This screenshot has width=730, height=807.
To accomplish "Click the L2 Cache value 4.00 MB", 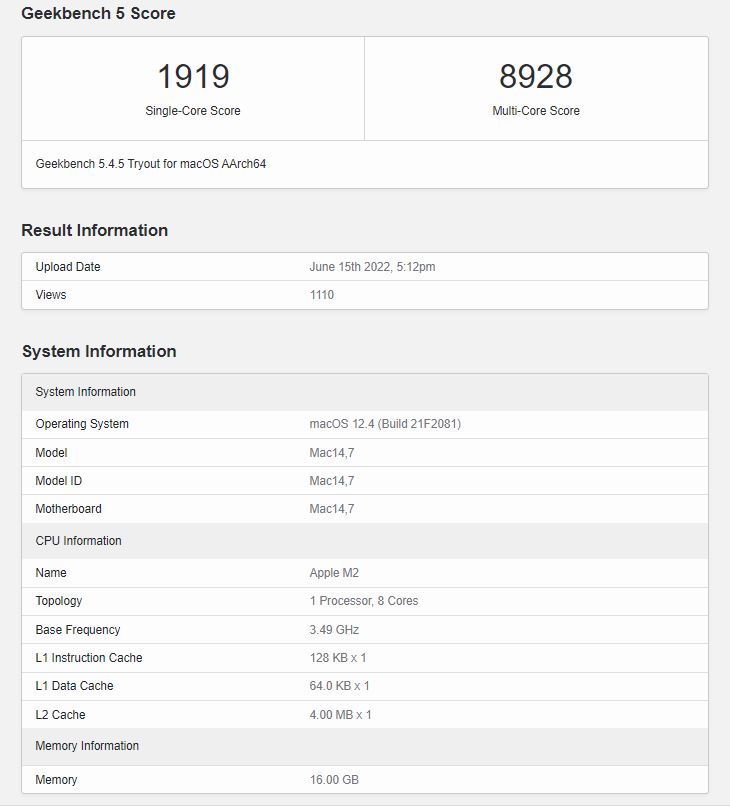I will pyautogui.click(x=340, y=715).
